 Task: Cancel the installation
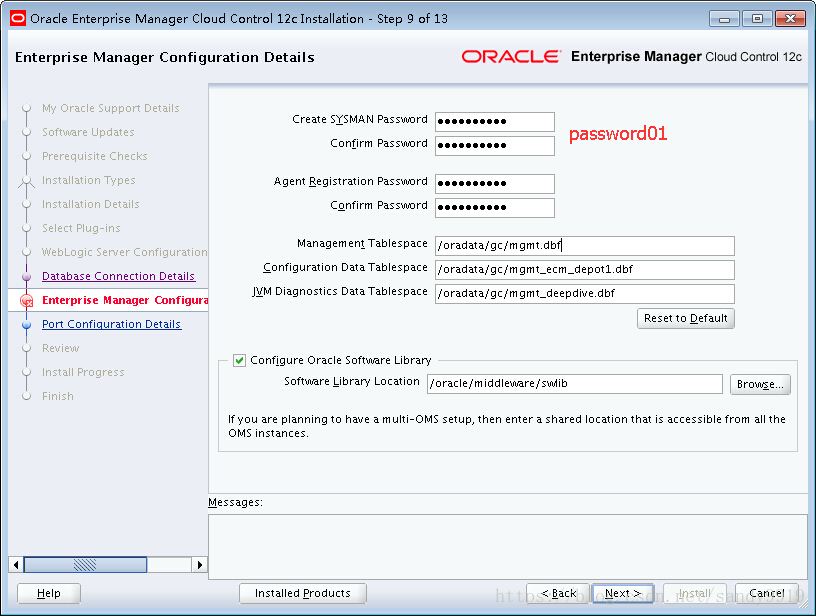(x=767, y=593)
